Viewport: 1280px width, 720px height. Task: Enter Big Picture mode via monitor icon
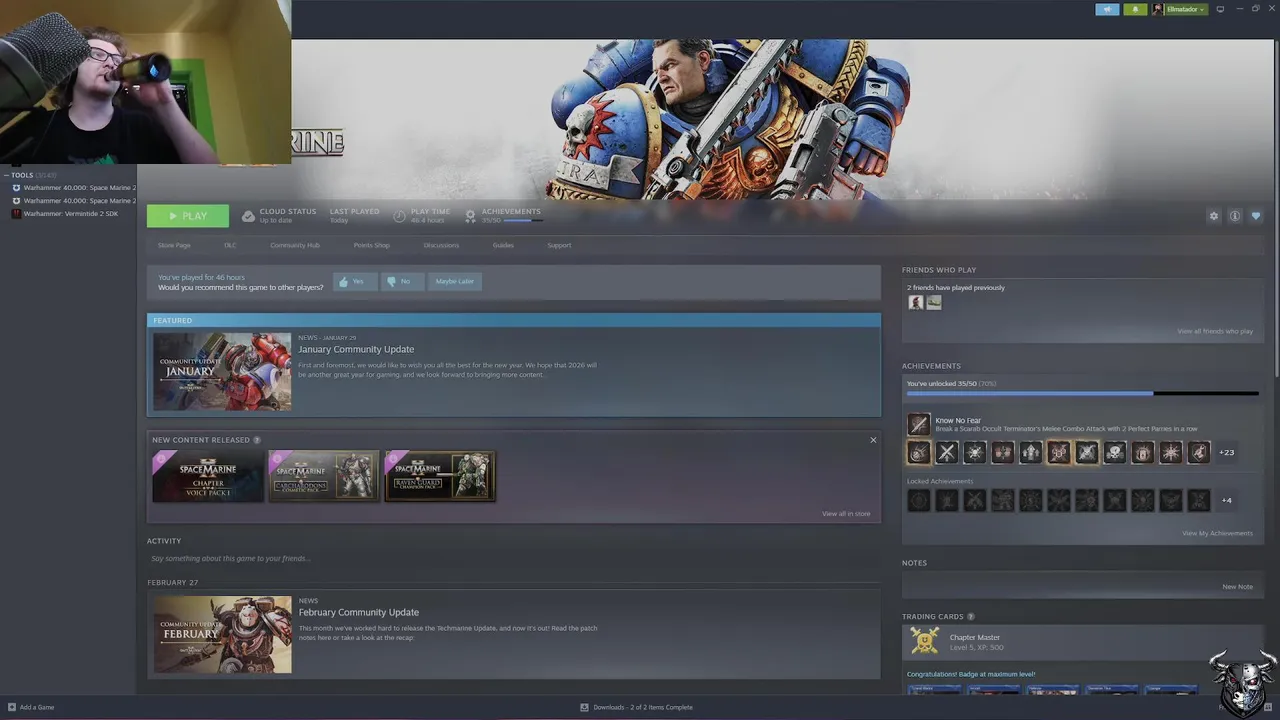point(1220,9)
